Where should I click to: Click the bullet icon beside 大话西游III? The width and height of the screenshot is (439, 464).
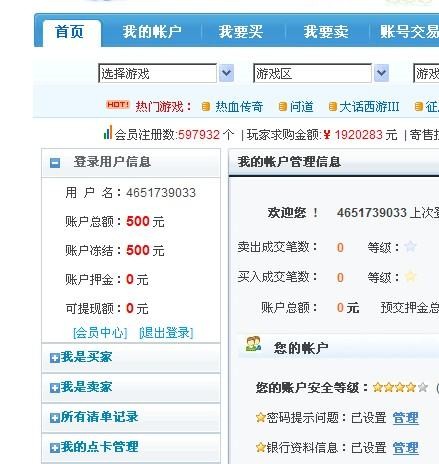tap(332, 107)
